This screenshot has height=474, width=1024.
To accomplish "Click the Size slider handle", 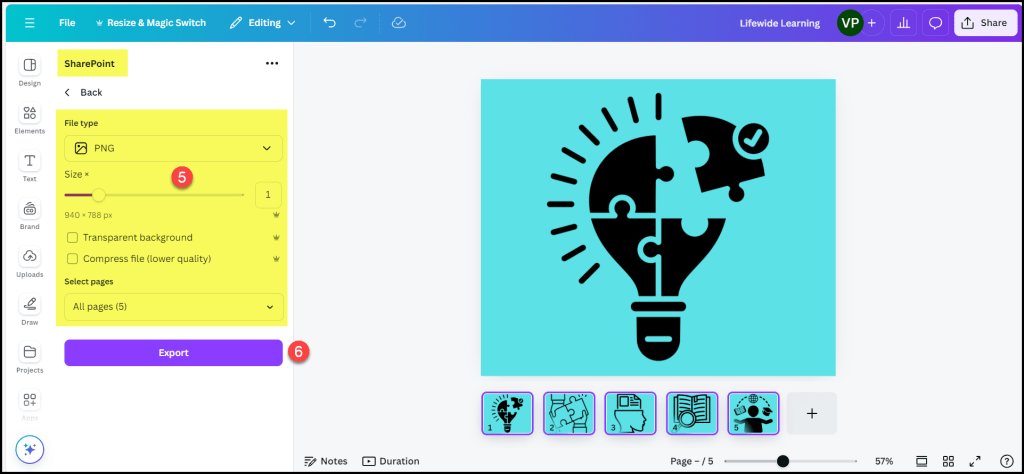I will click(98, 195).
